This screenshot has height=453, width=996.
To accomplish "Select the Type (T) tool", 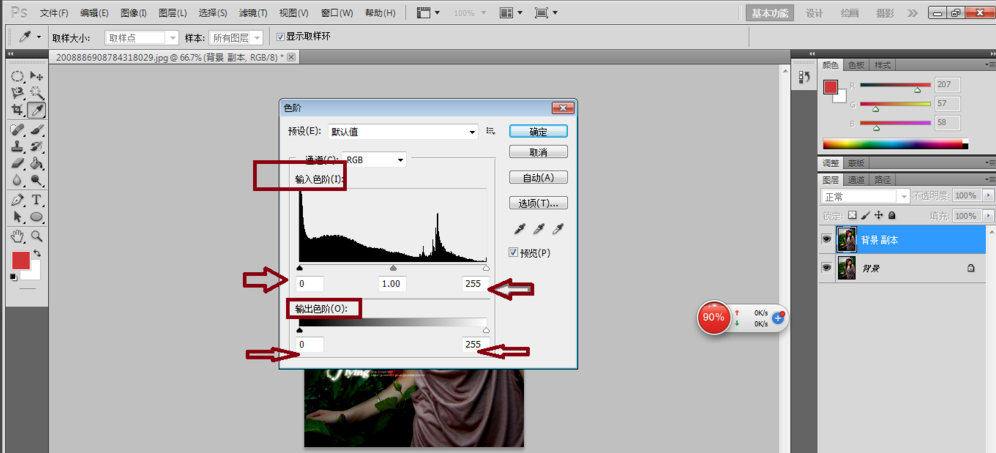I will point(37,200).
